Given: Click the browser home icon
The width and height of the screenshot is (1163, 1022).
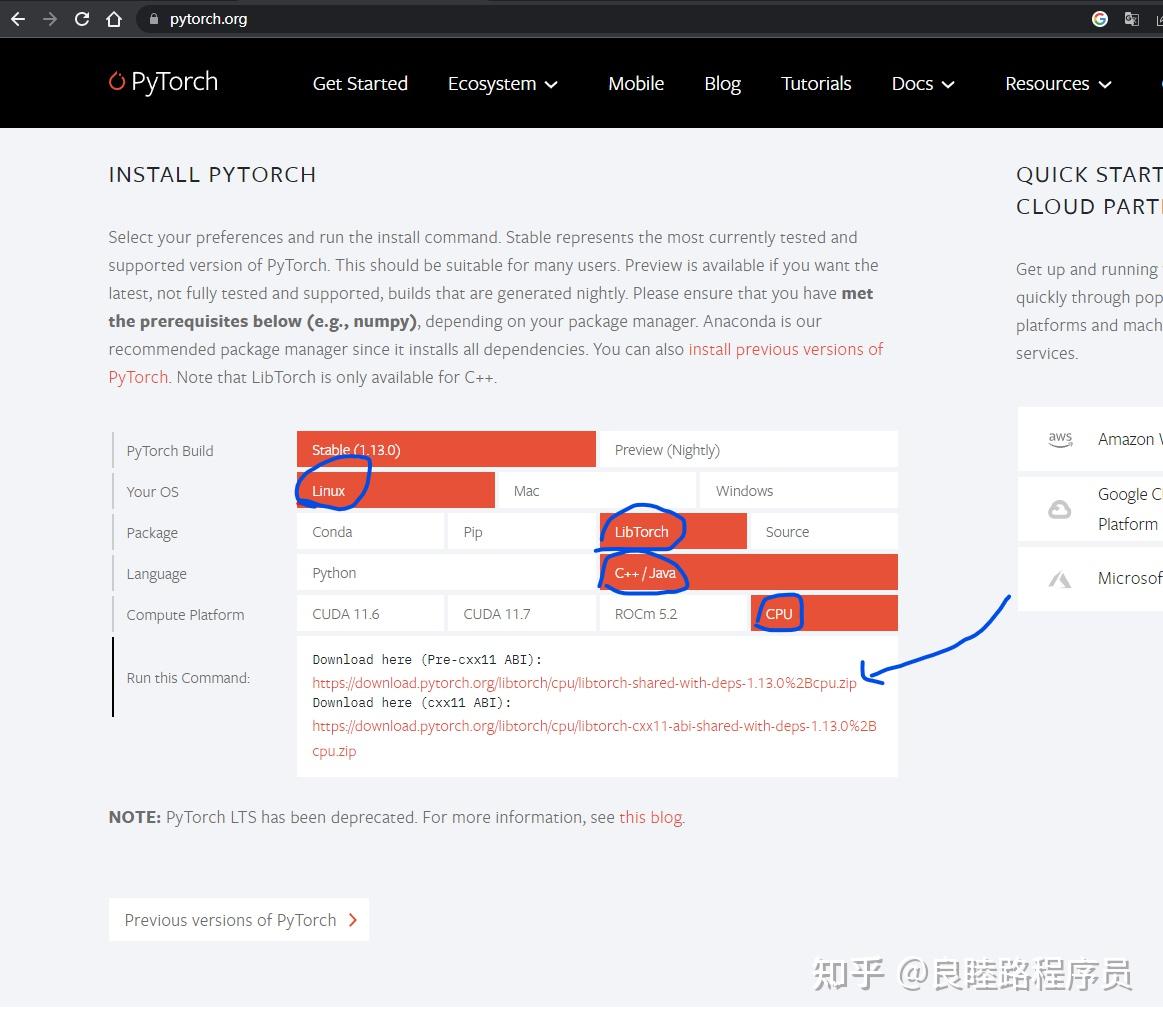Looking at the screenshot, I should [x=113, y=18].
